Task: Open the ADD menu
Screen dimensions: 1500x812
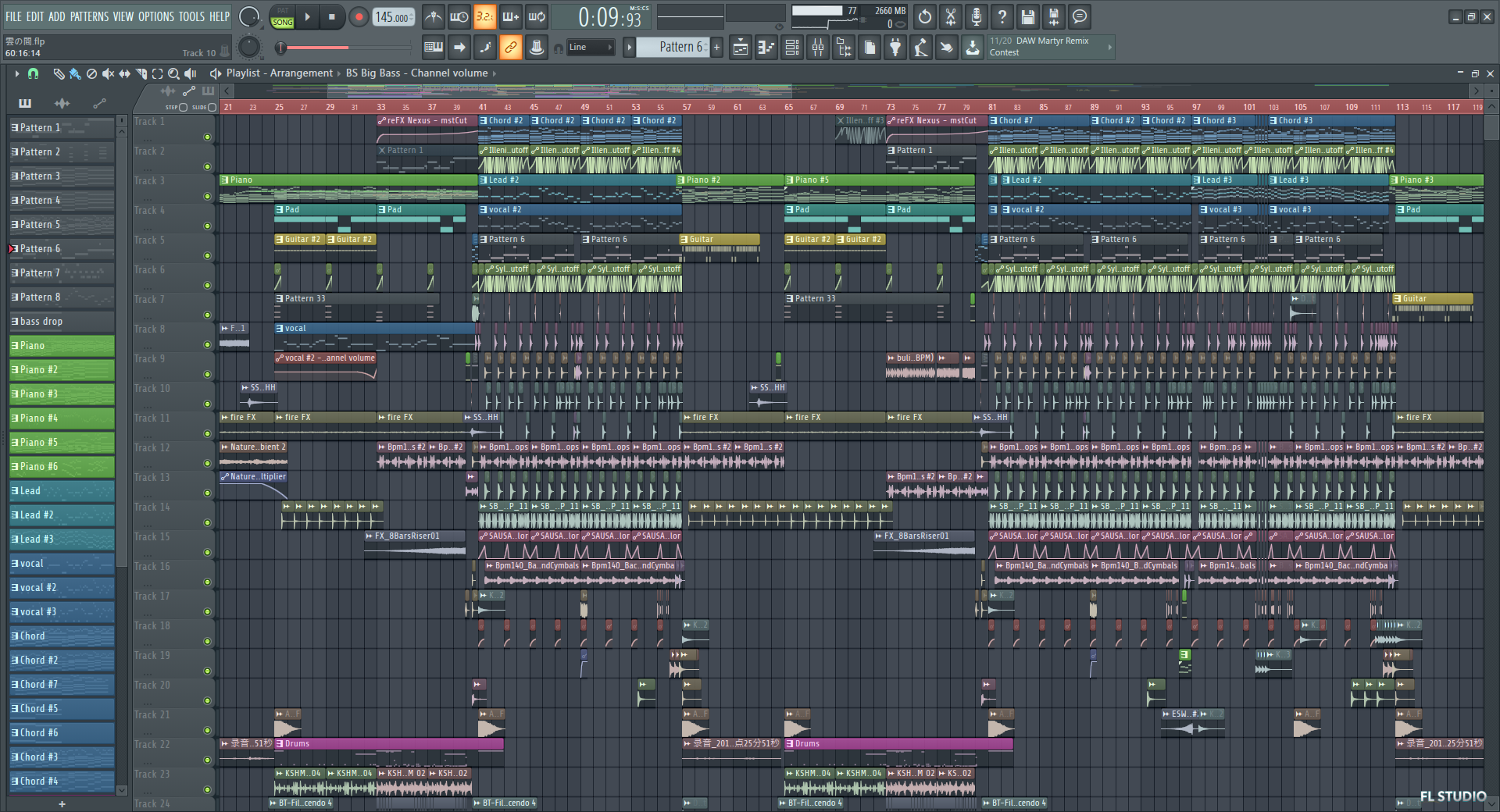Action: 57,16
